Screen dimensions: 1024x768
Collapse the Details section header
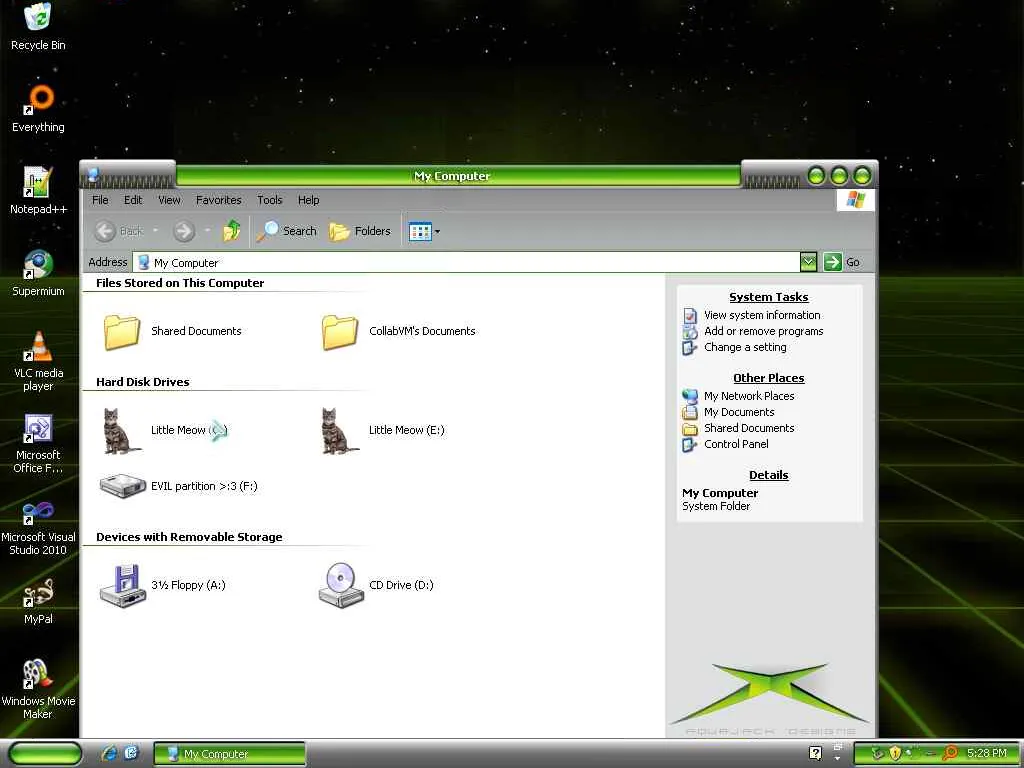click(x=769, y=475)
